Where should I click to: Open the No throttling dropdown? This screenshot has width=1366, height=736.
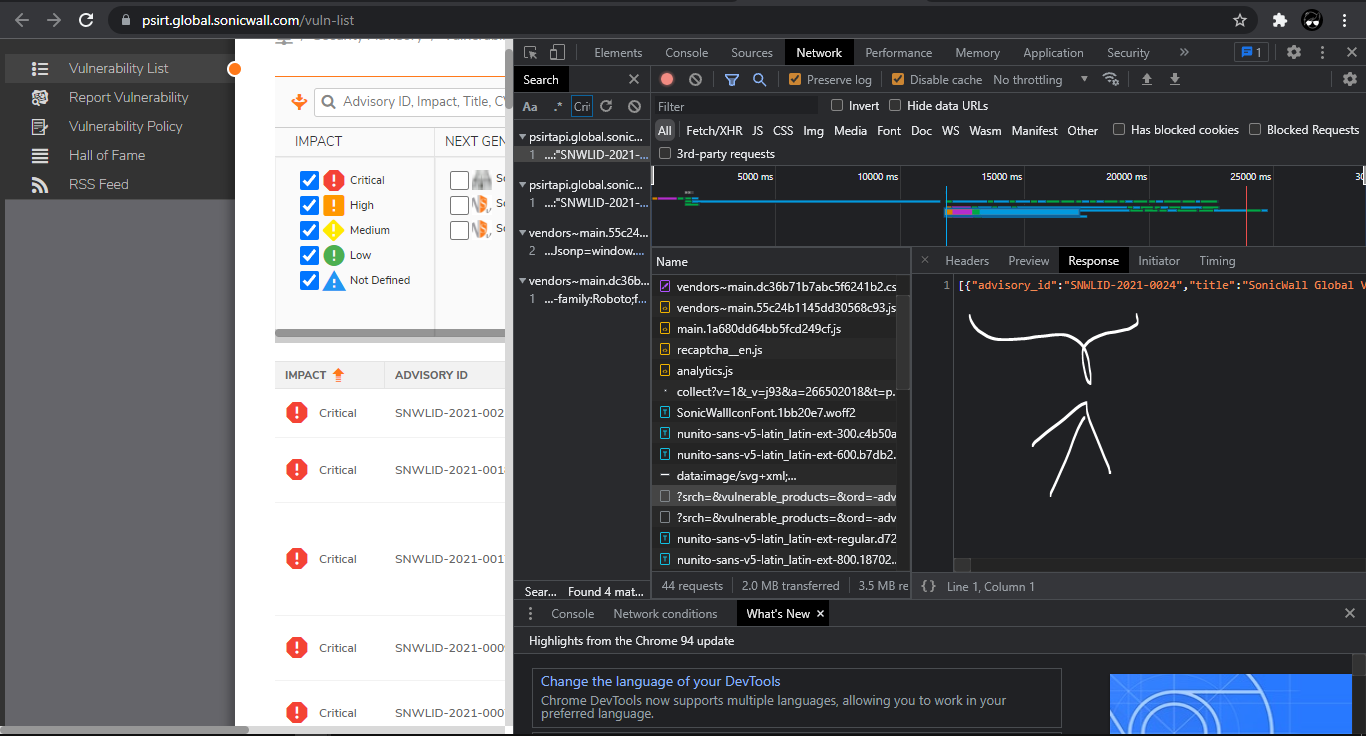pyautogui.click(x=1040, y=79)
